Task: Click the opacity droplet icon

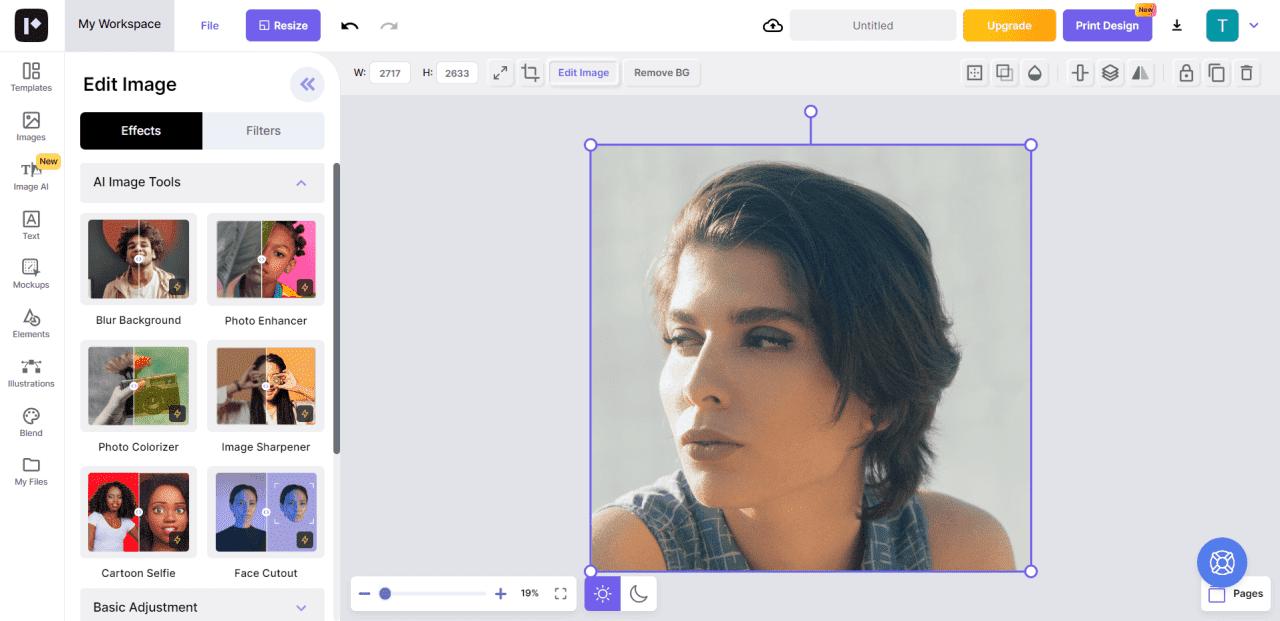Action: point(1035,73)
